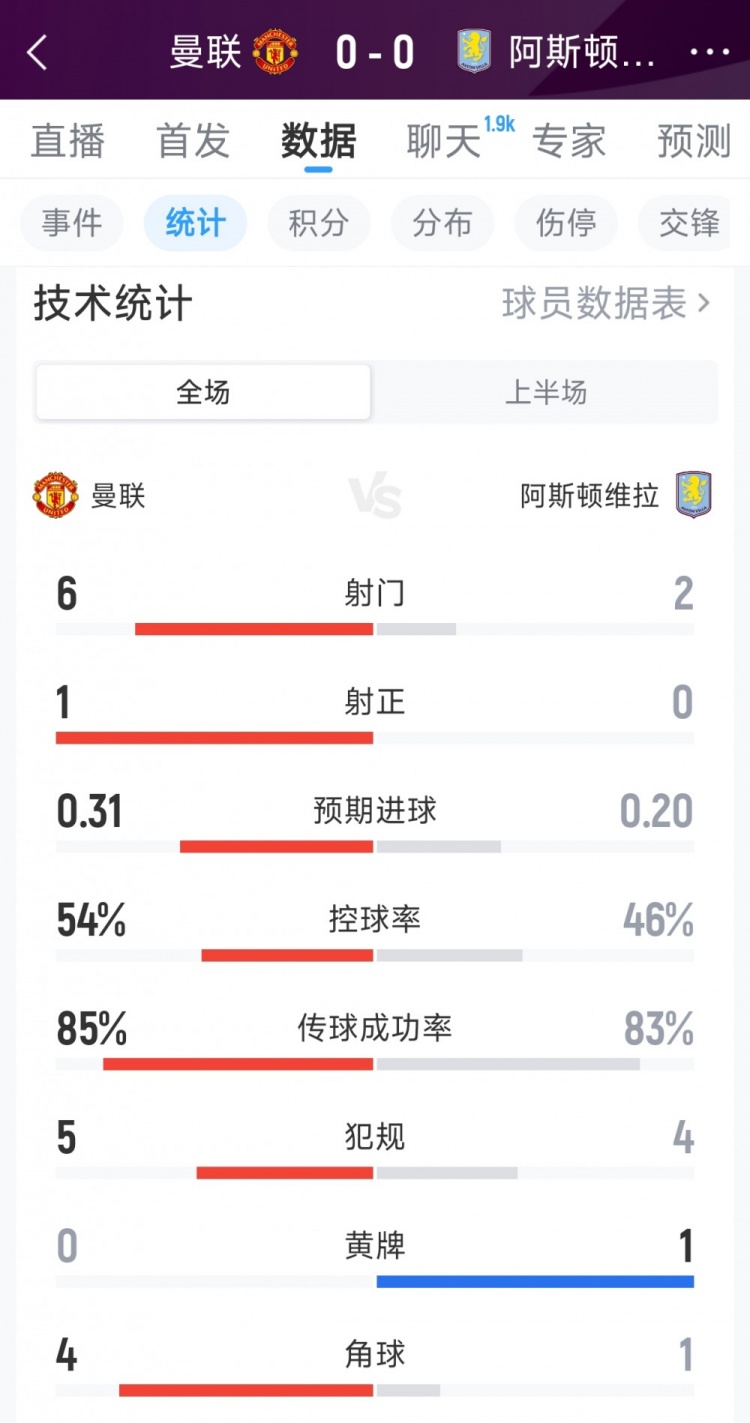Open the 预测 prediction tab
The height and width of the screenshot is (1423, 750).
coord(694,141)
